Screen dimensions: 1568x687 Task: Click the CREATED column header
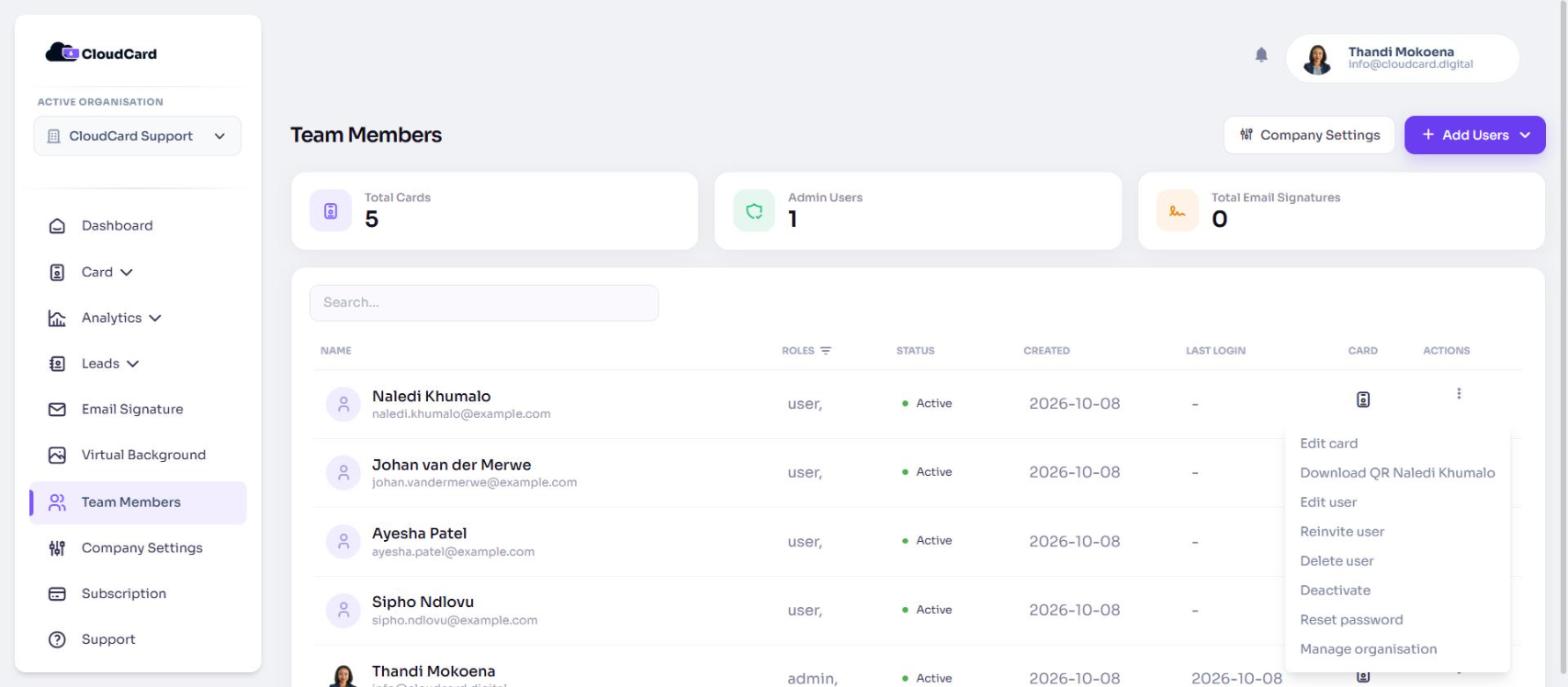[x=1046, y=351]
